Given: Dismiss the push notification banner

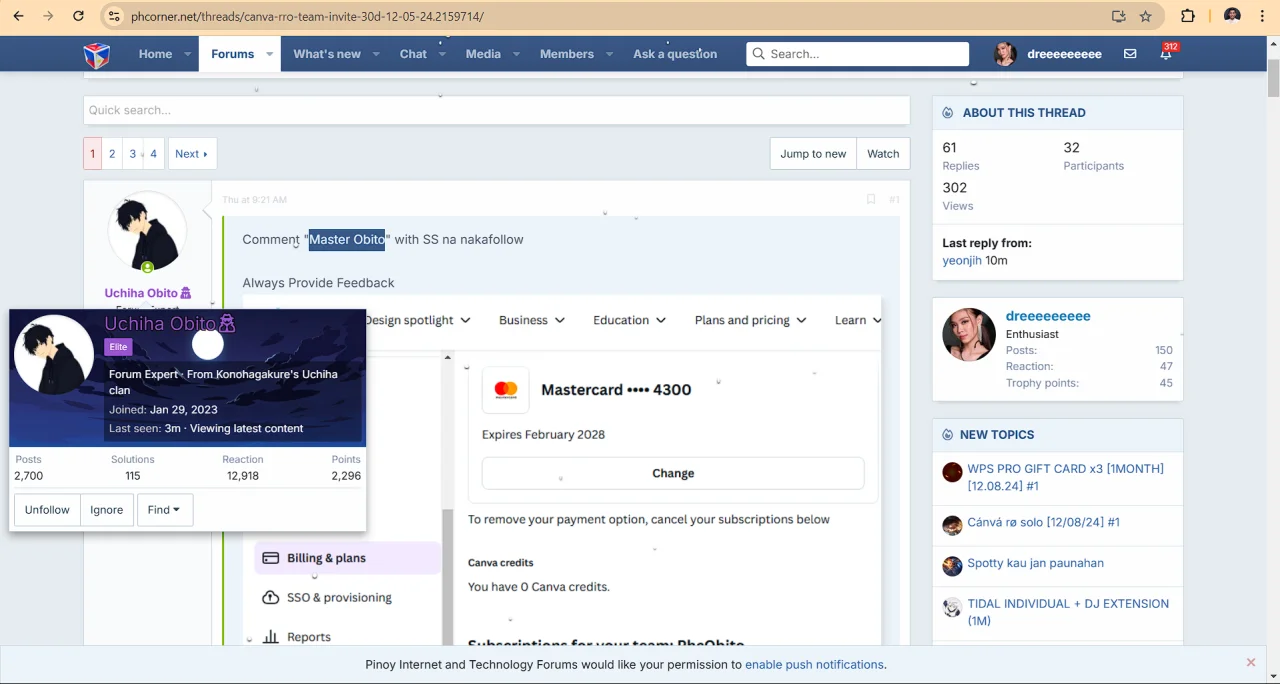Looking at the screenshot, I should coord(1250,662).
